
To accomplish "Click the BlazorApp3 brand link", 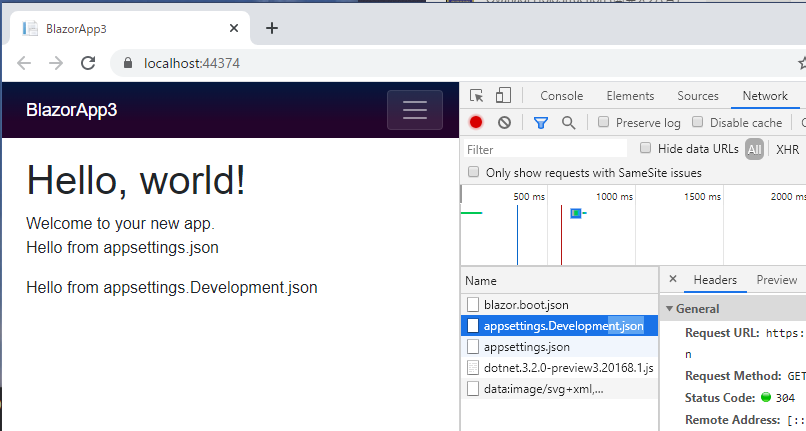I will click(x=71, y=110).
